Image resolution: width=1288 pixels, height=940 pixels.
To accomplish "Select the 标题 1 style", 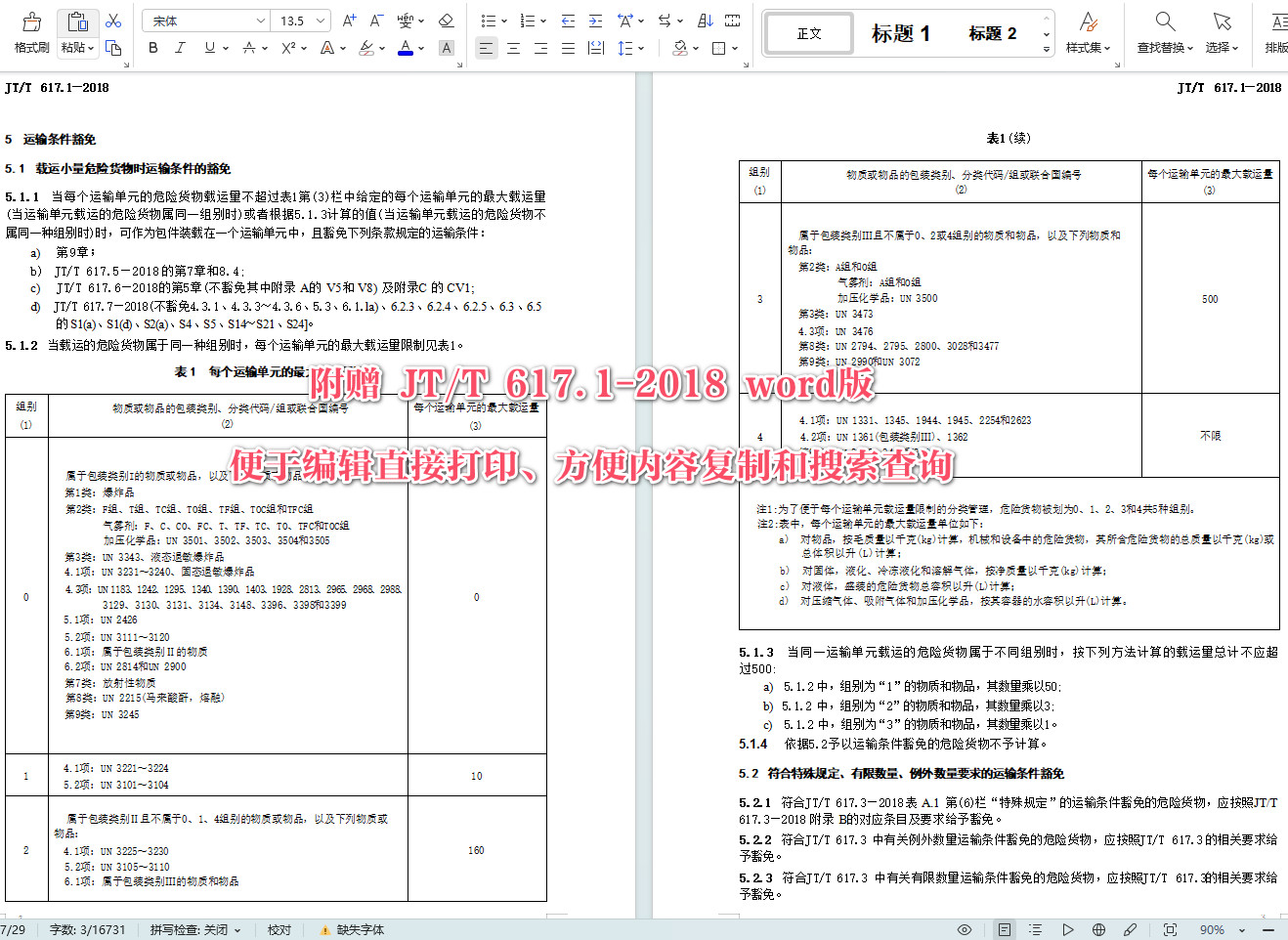I will click(901, 33).
